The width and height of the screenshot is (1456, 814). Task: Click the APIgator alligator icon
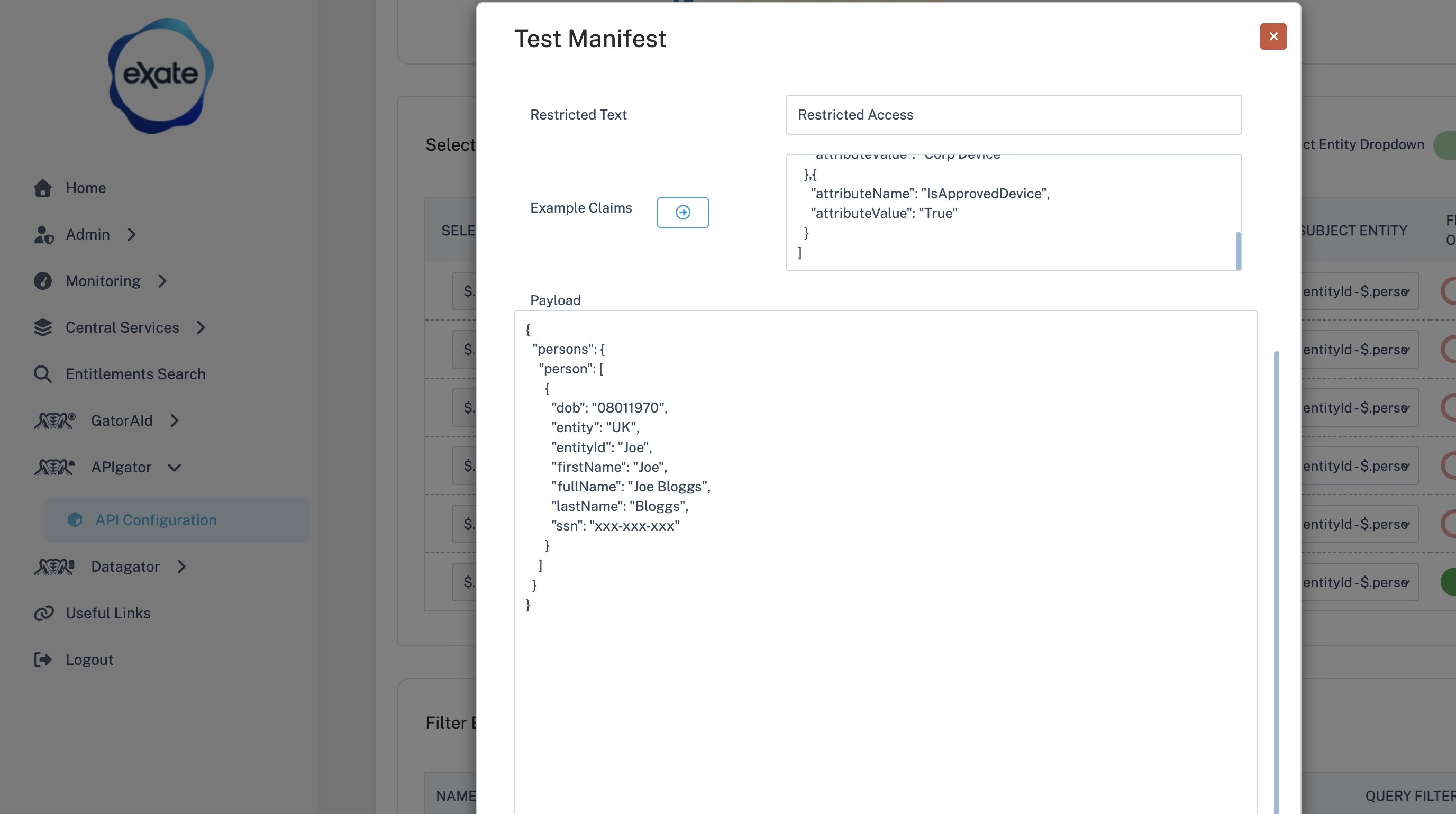pyautogui.click(x=55, y=467)
